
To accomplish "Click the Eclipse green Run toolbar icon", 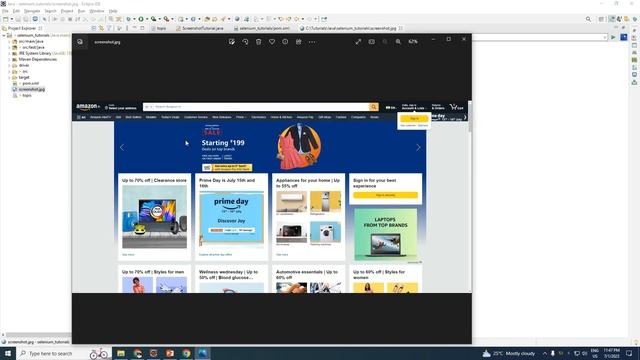I will pos(141,19).
